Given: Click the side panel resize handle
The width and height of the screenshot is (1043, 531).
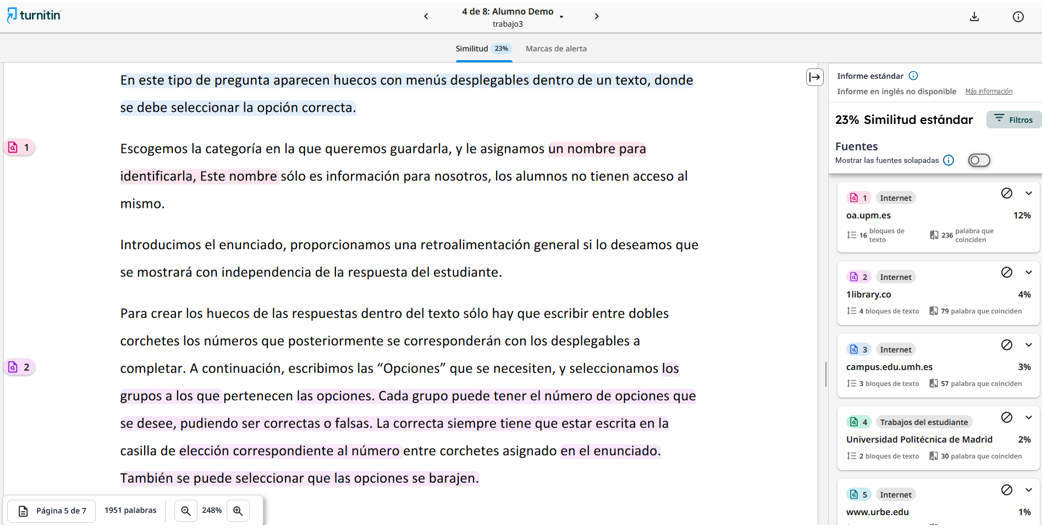Looking at the screenshot, I should [x=825, y=374].
